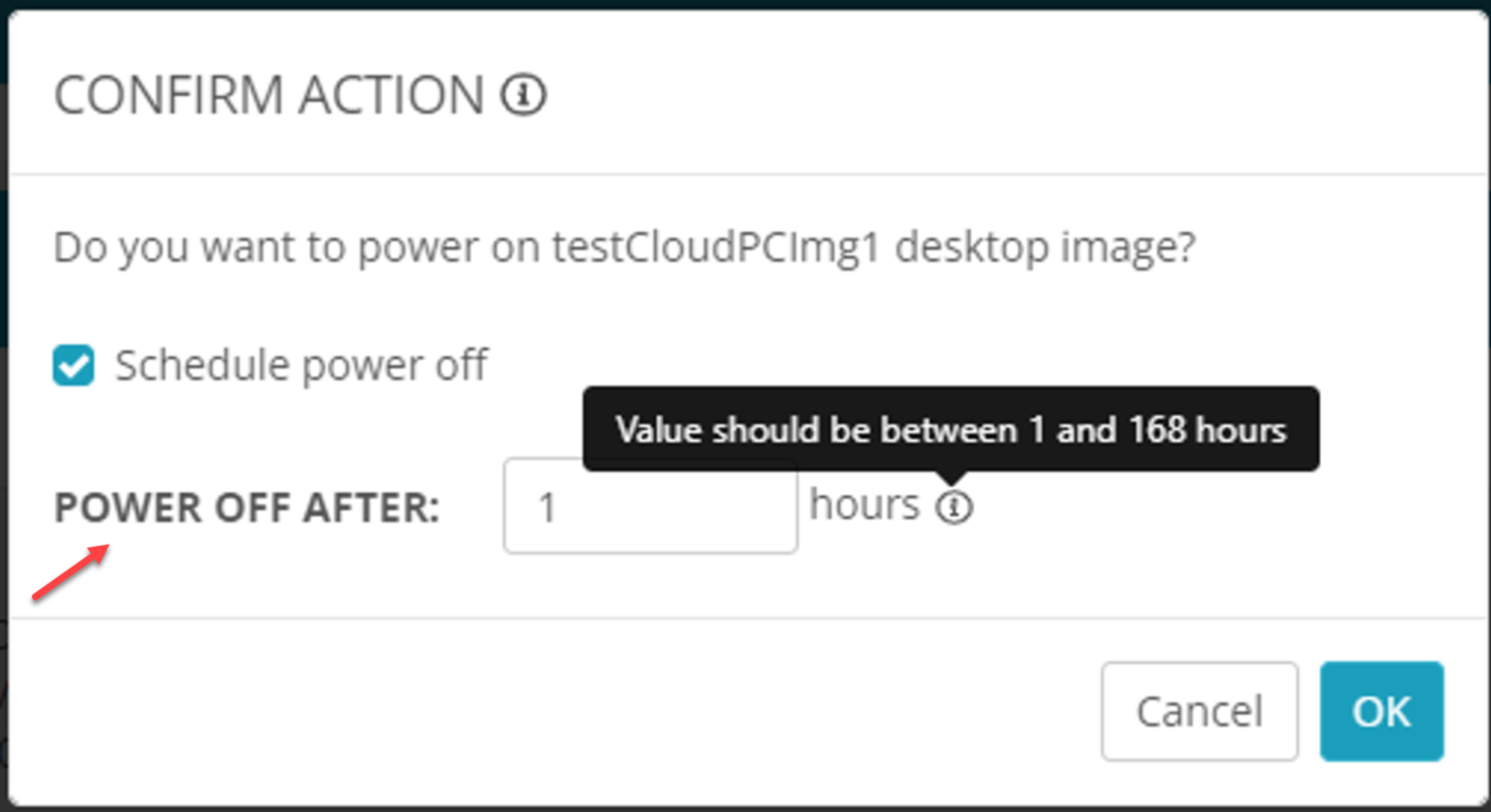
Task: Click the word AFTER: in the field label
Action: click(x=372, y=508)
